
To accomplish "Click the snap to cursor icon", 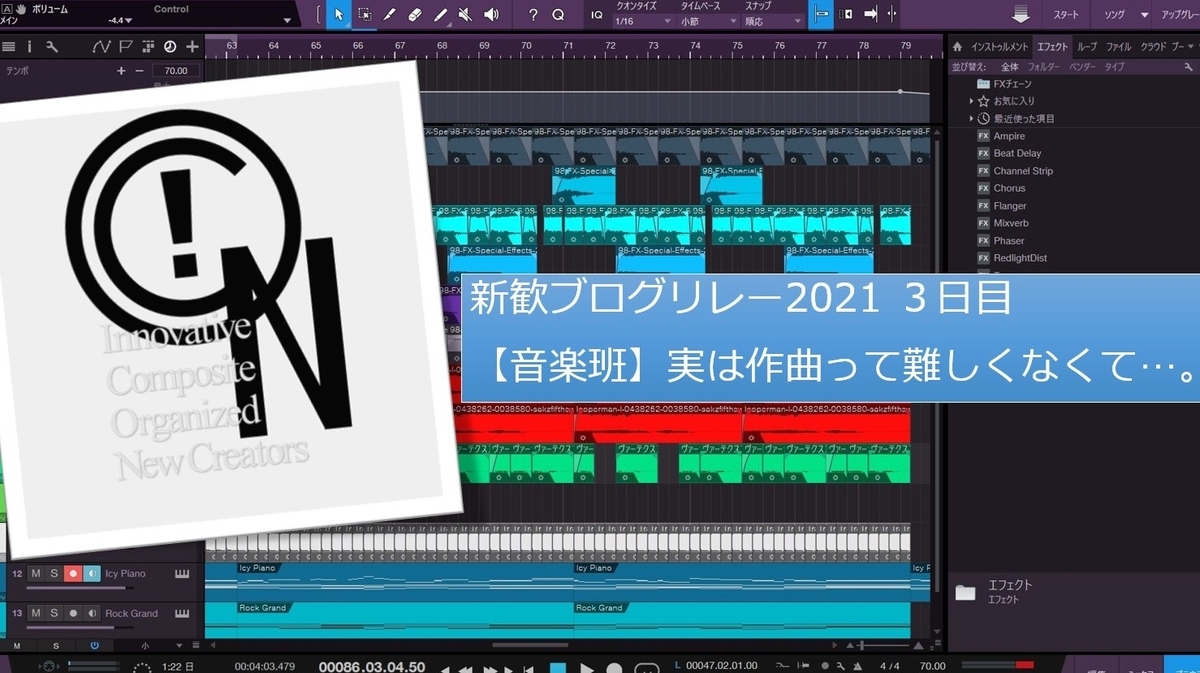I will click(891, 15).
